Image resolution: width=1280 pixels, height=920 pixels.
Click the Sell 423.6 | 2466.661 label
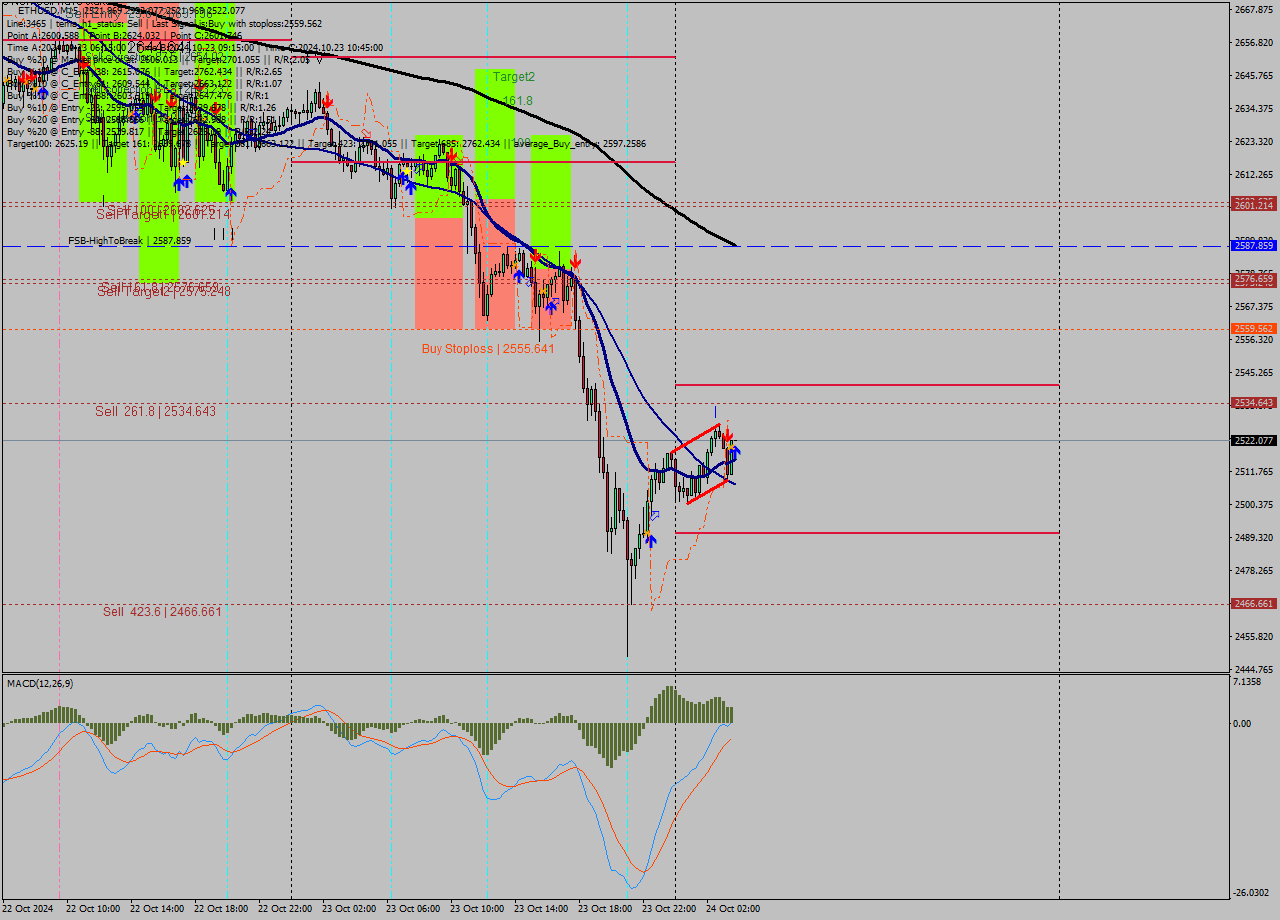point(162,611)
